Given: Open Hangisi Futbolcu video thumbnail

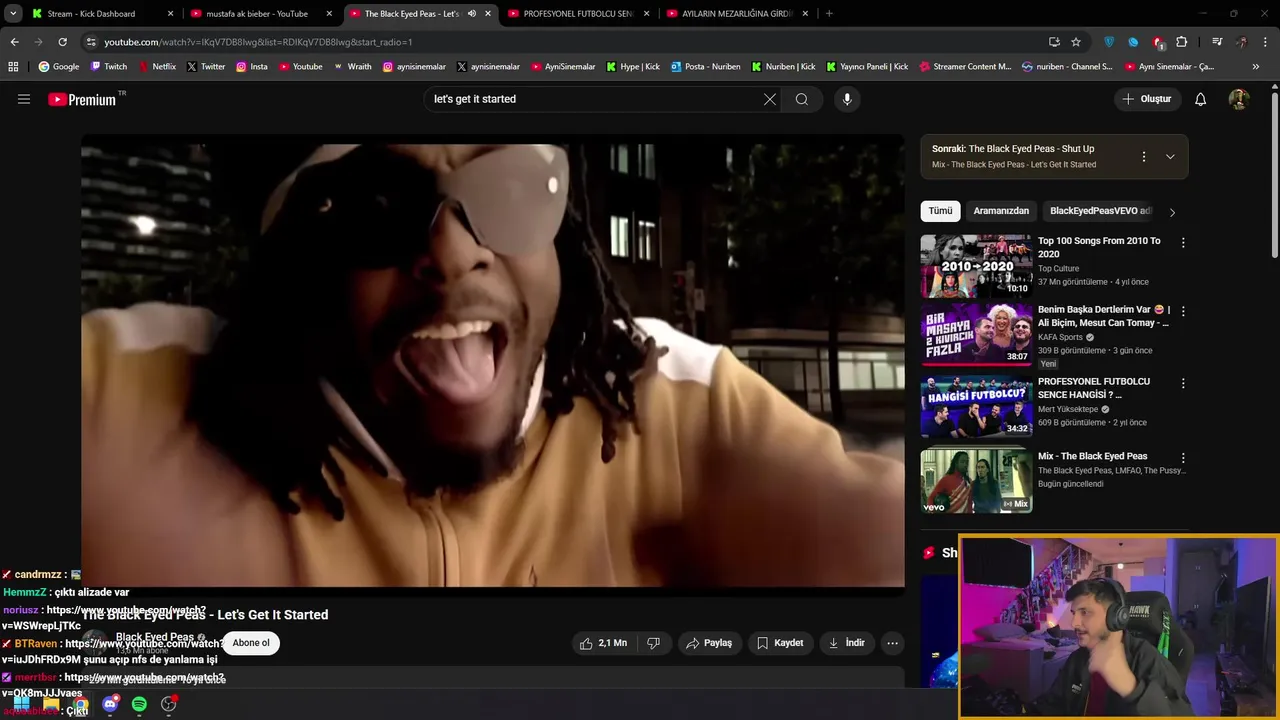Looking at the screenshot, I should 976,407.
